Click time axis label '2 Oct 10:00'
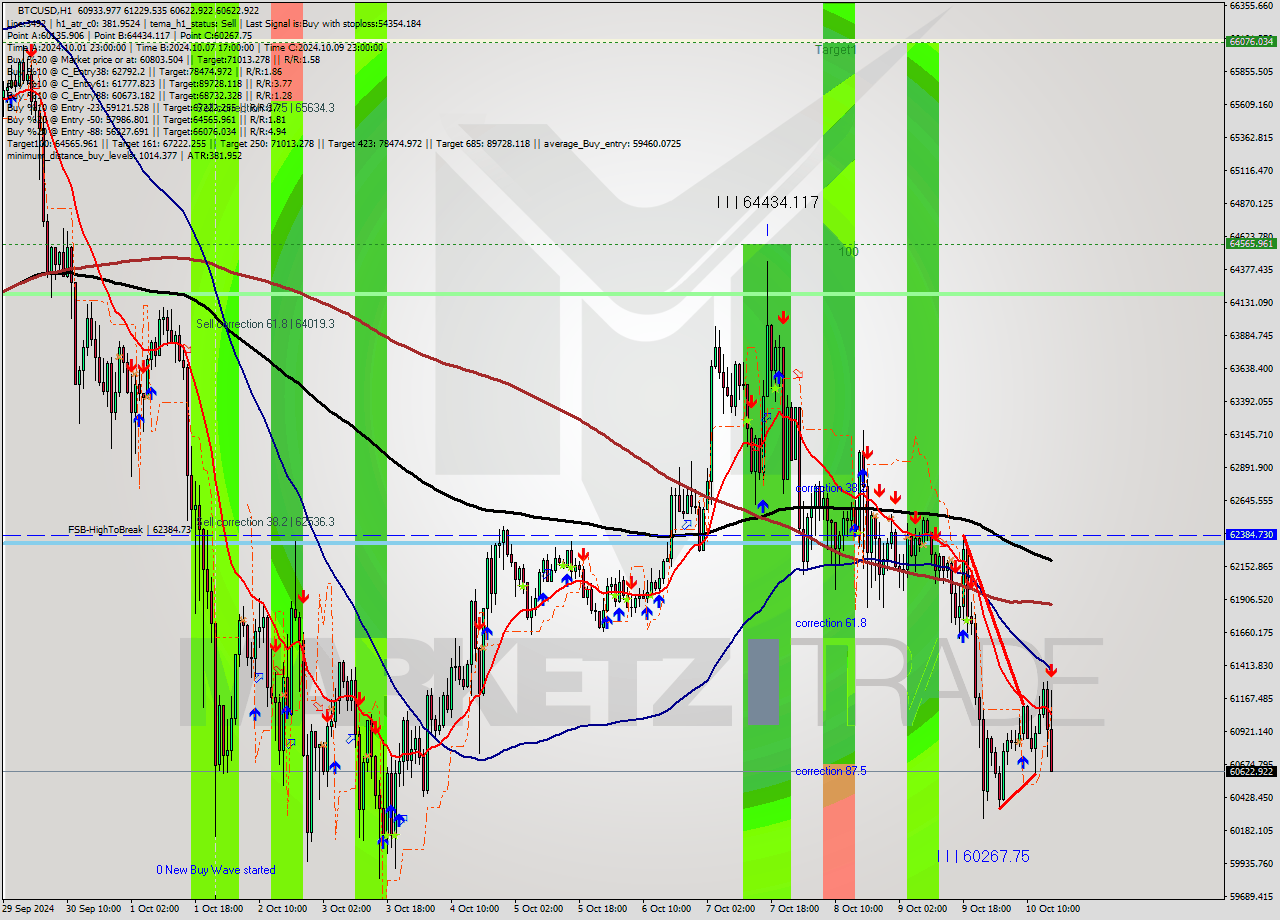Image resolution: width=1280 pixels, height=920 pixels. click(x=282, y=909)
